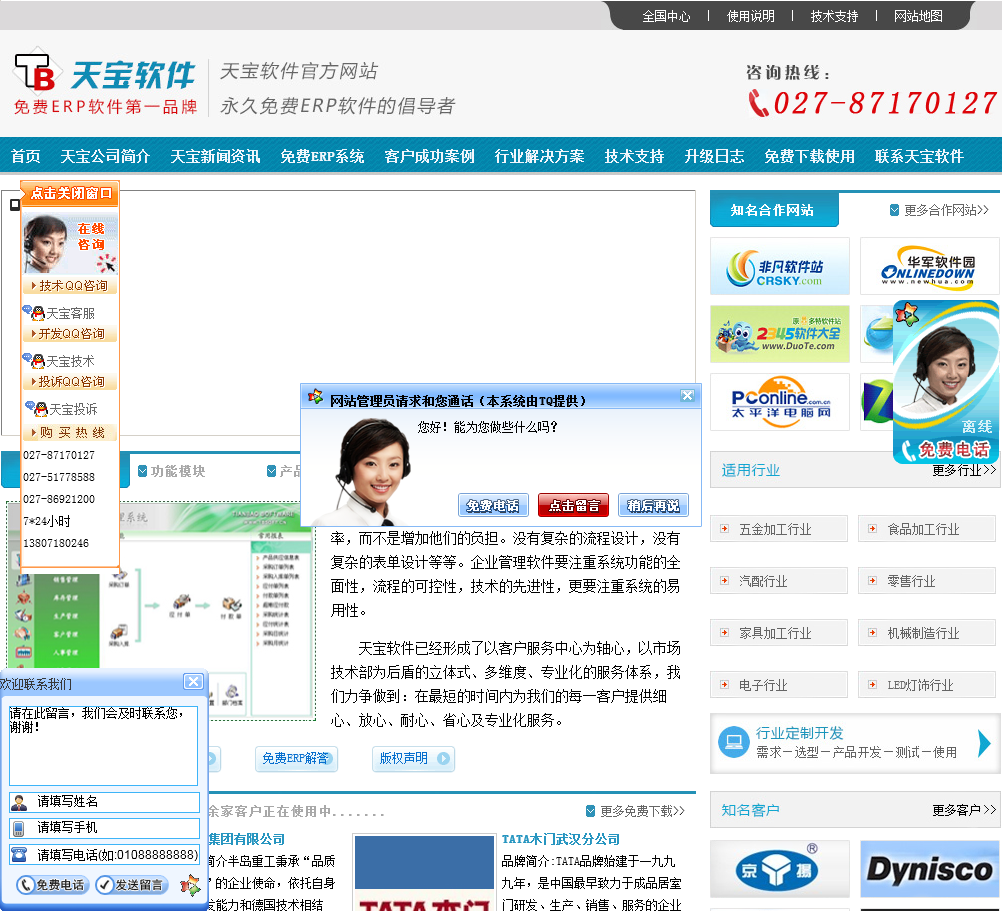Click 请填写手机 input field
This screenshot has height=911, width=1002.
(105, 828)
